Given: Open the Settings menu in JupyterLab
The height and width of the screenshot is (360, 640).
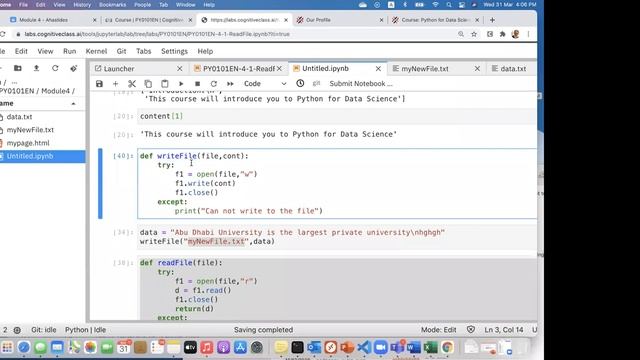Looking at the screenshot, I should [x=174, y=51].
